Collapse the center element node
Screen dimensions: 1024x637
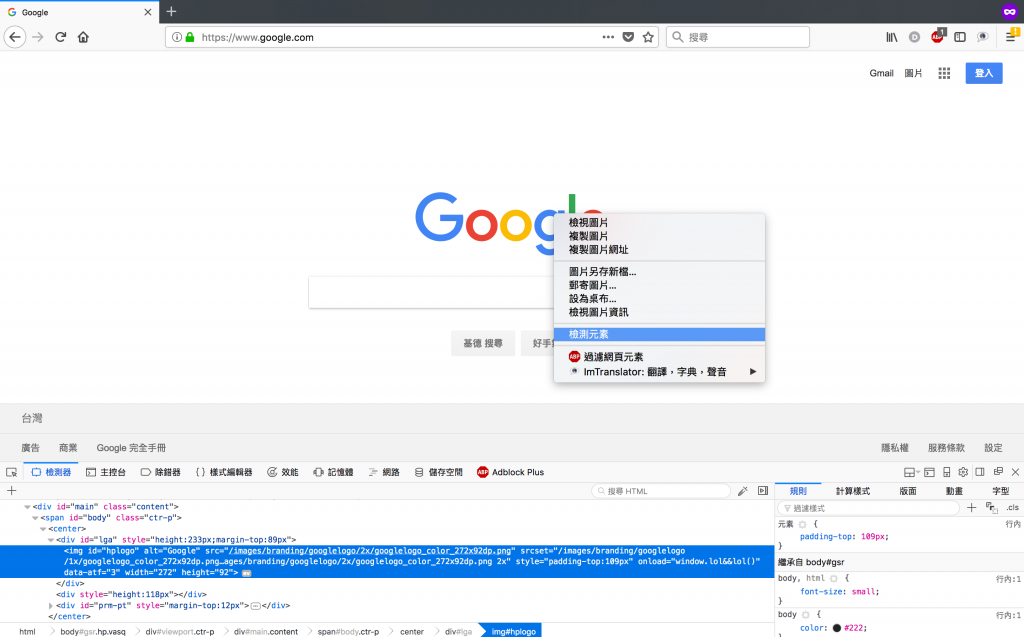coord(43,529)
